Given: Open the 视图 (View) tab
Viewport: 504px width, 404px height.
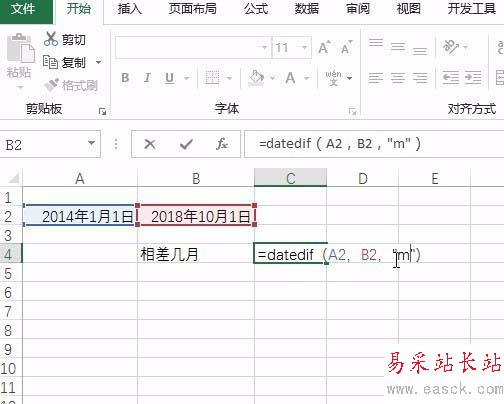Looking at the screenshot, I should click(x=408, y=9).
